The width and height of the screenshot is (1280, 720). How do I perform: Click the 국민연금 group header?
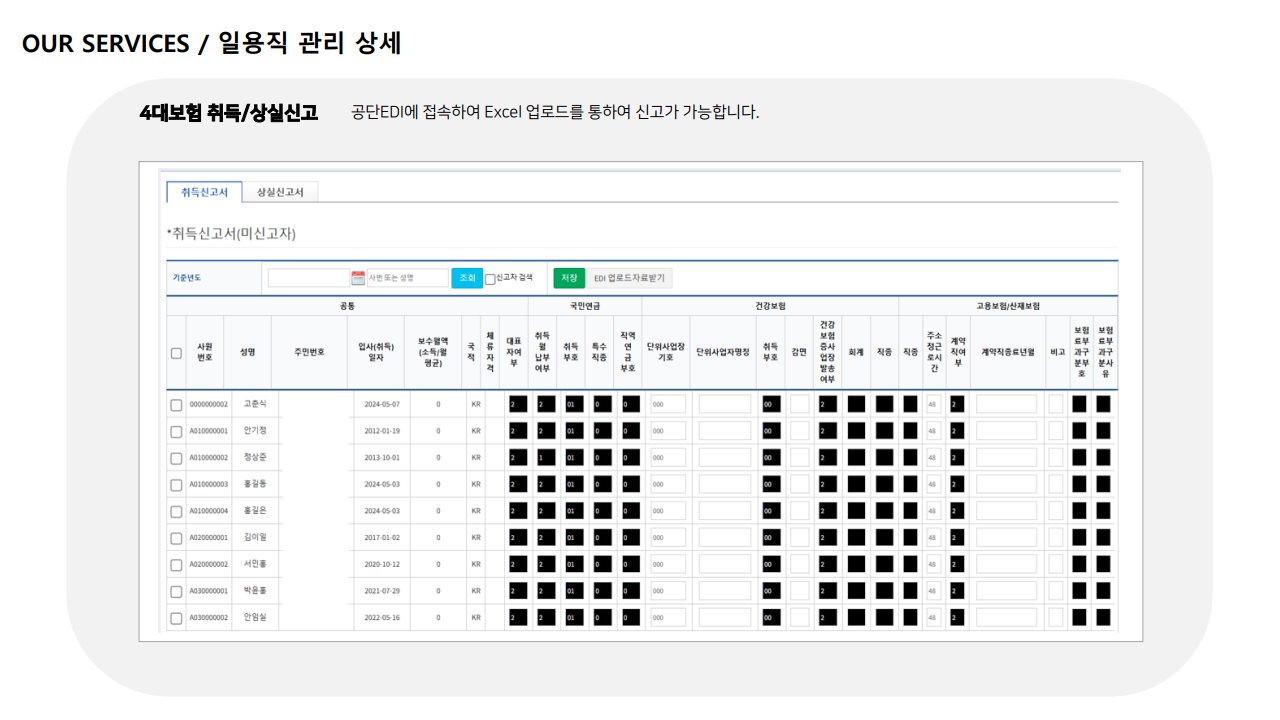tap(585, 306)
